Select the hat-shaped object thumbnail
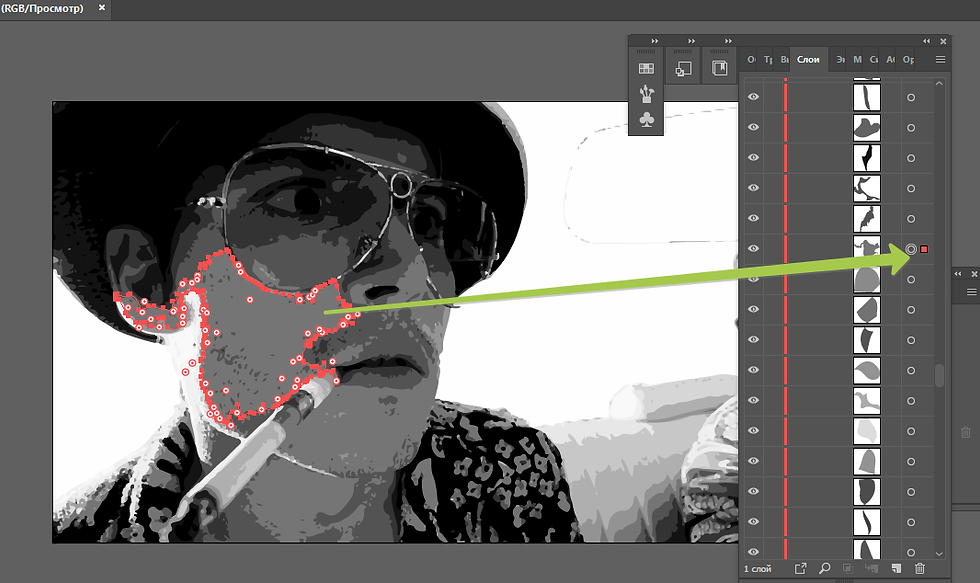Screen dimensions: 980x583 click(867, 127)
